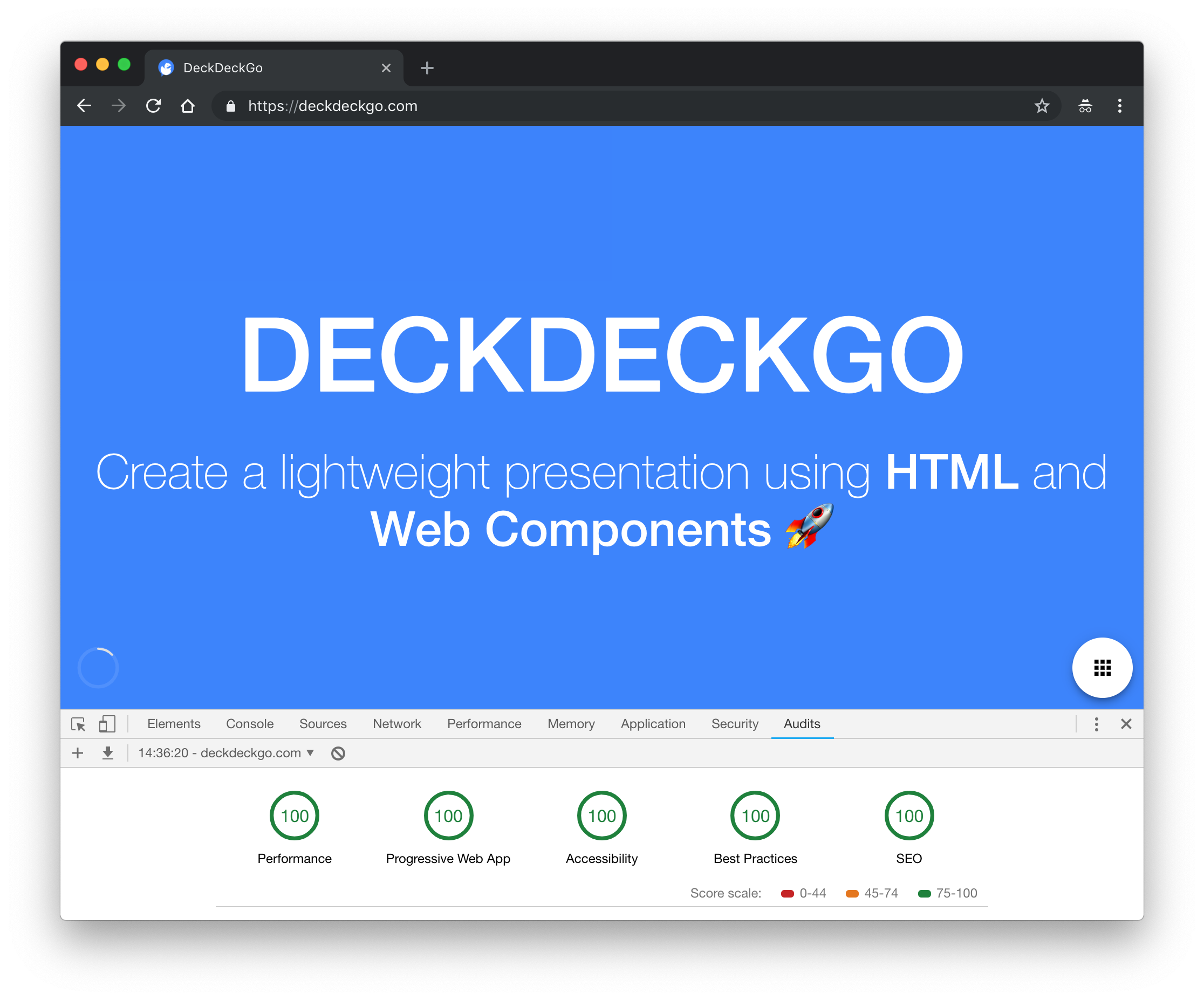This screenshot has height=1000, width=1204.
Task: Go to the browser home page
Action: pyautogui.click(x=188, y=106)
